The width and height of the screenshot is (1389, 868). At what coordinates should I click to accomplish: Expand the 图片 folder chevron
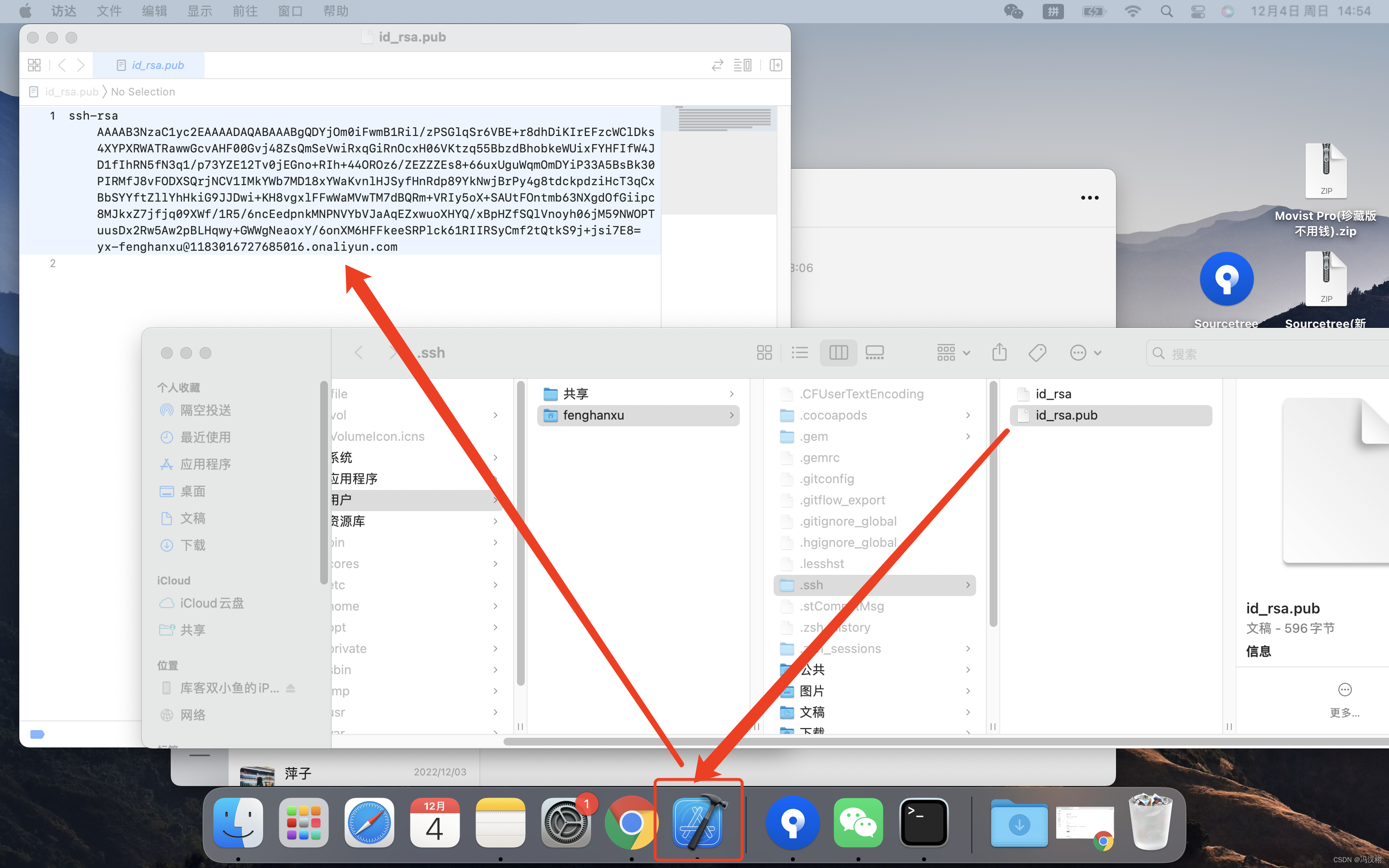click(968, 691)
